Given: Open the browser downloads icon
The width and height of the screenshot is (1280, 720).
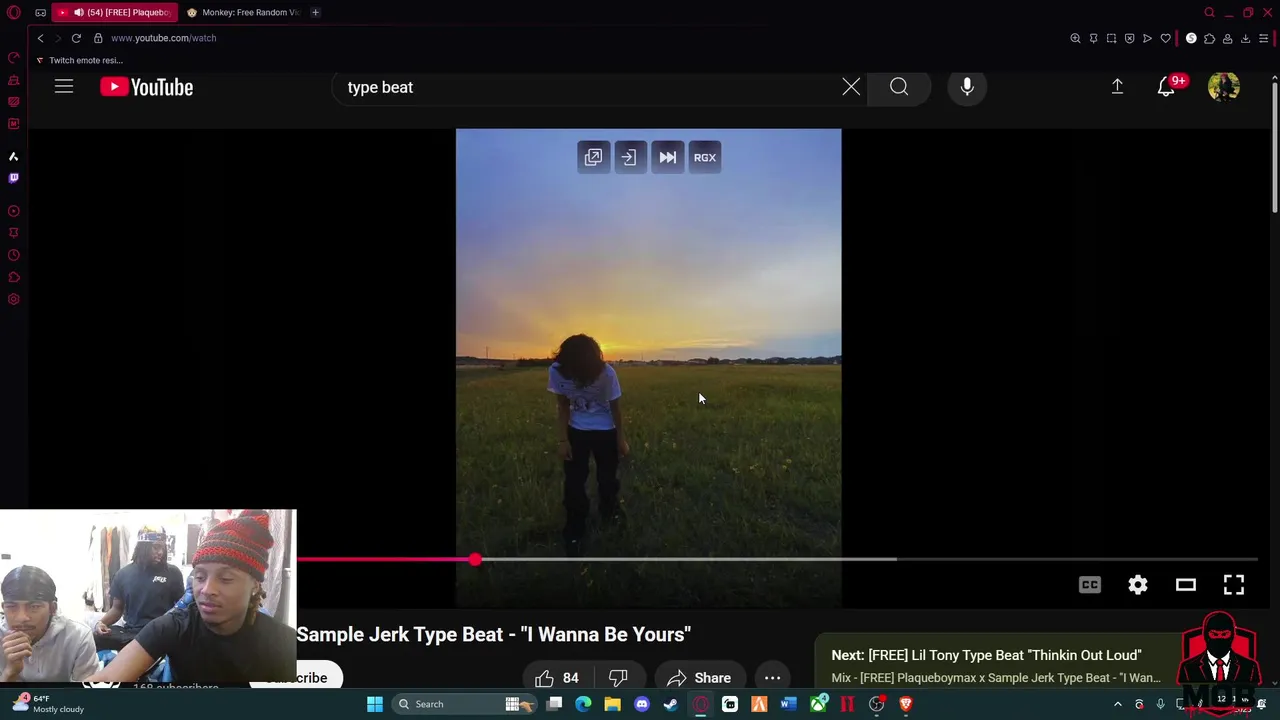Looking at the screenshot, I should pos(1245,38).
